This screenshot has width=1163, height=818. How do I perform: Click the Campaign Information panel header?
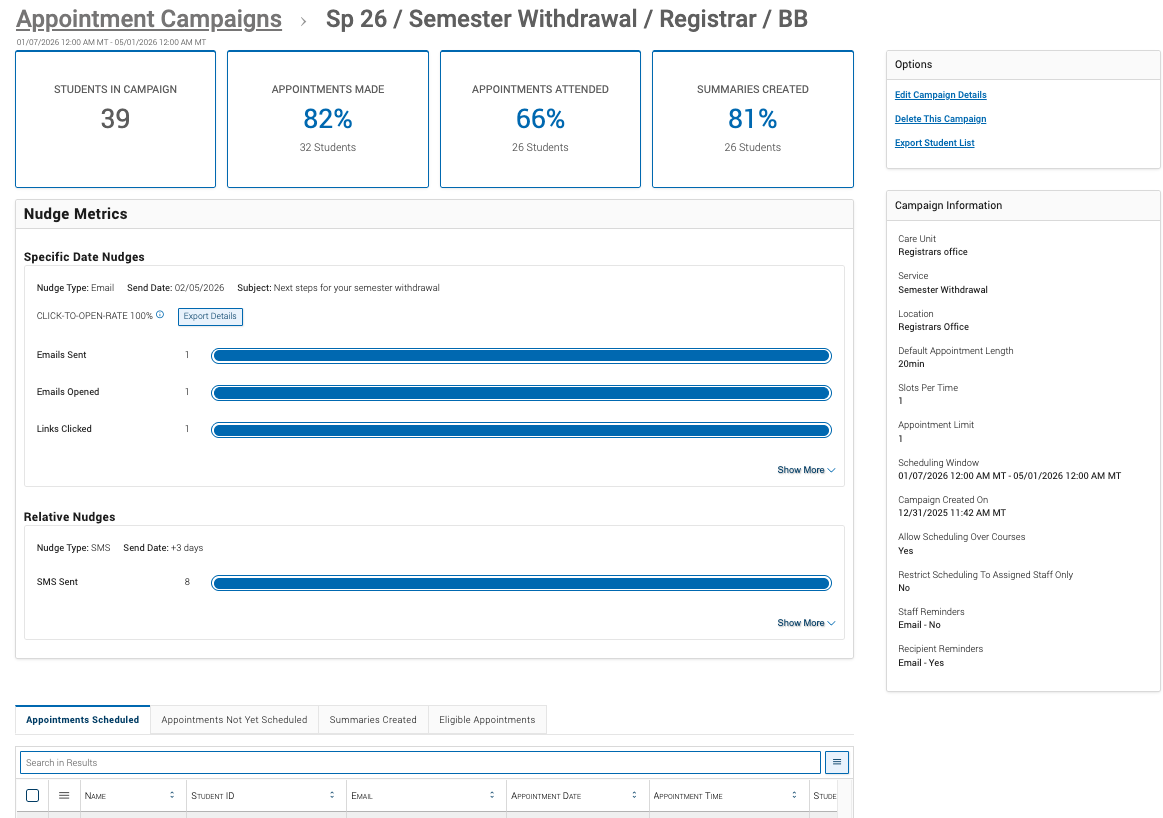tap(1023, 206)
